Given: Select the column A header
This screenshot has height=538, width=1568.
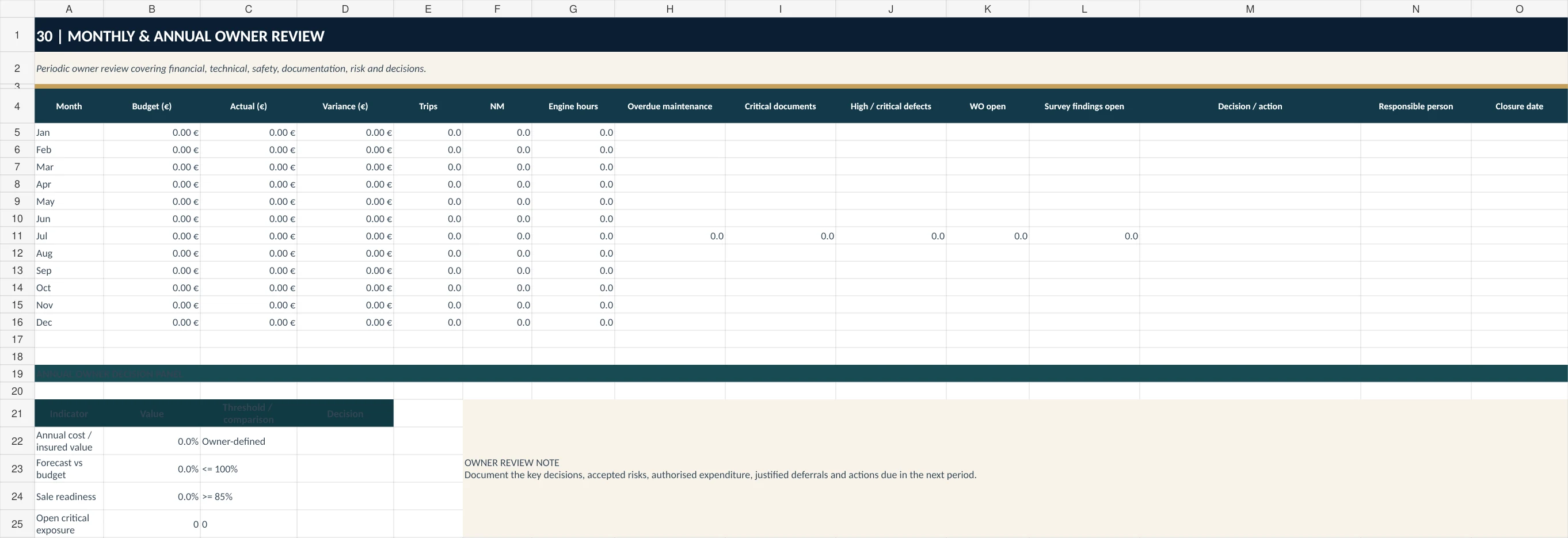Looking at the screenshot, I should (x=68, y=9).
